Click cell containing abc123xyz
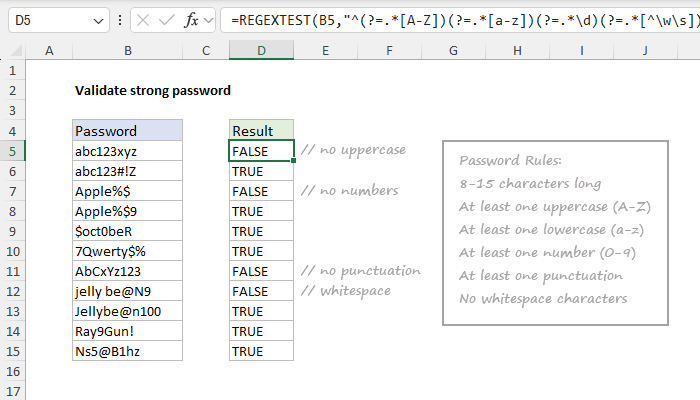This screenshot has height=400, width=700. 127,151
